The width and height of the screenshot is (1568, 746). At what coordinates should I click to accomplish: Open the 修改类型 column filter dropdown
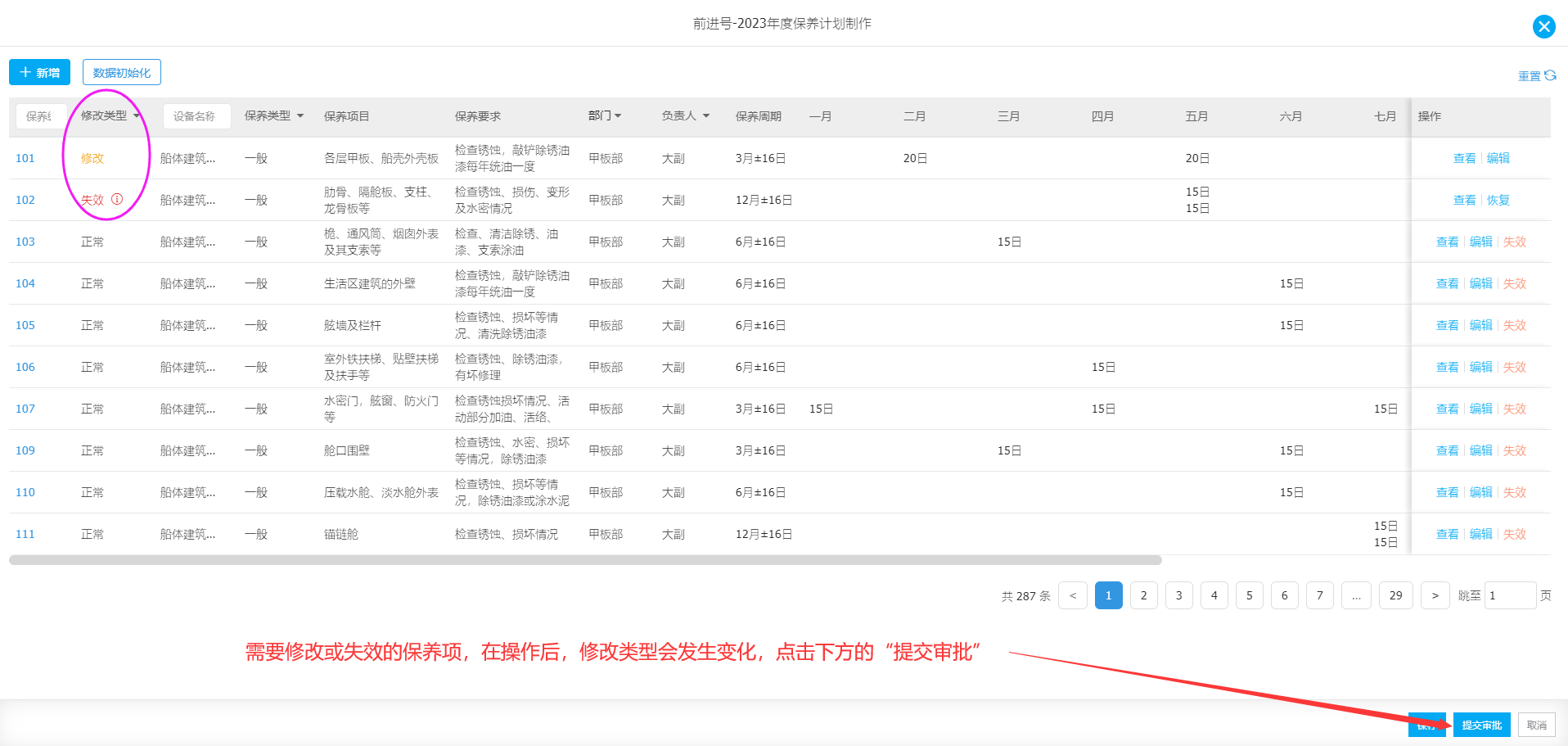[x=137, y=115]
